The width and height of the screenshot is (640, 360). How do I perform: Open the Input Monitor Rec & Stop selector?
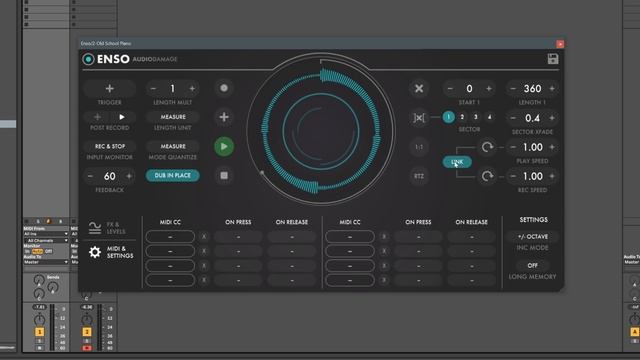(109, 146)
